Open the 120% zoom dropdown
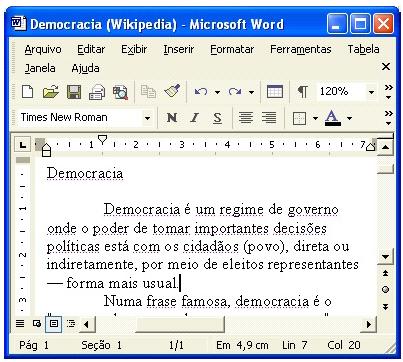403x362 pixels. coord(371,92)
